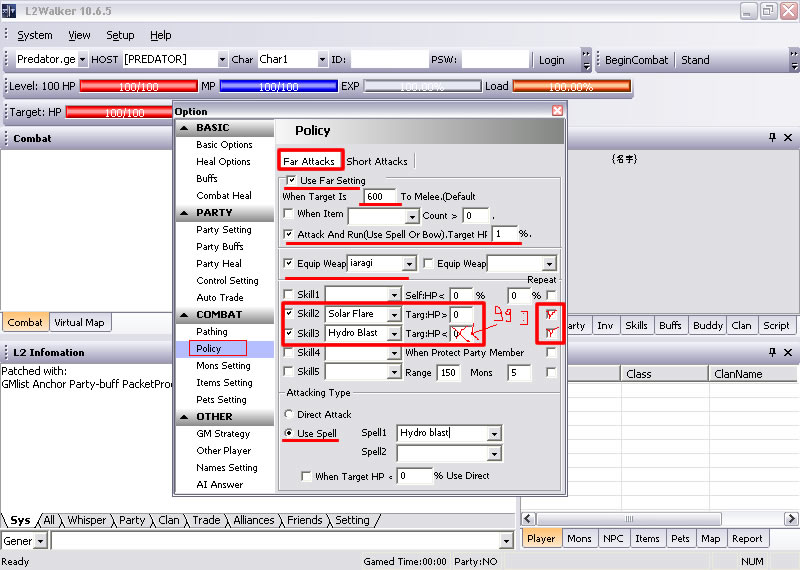The height and width of the screenshot is (570, 800).
Task: Open the Predator.ge server dropdown
Action: point(82,60)
